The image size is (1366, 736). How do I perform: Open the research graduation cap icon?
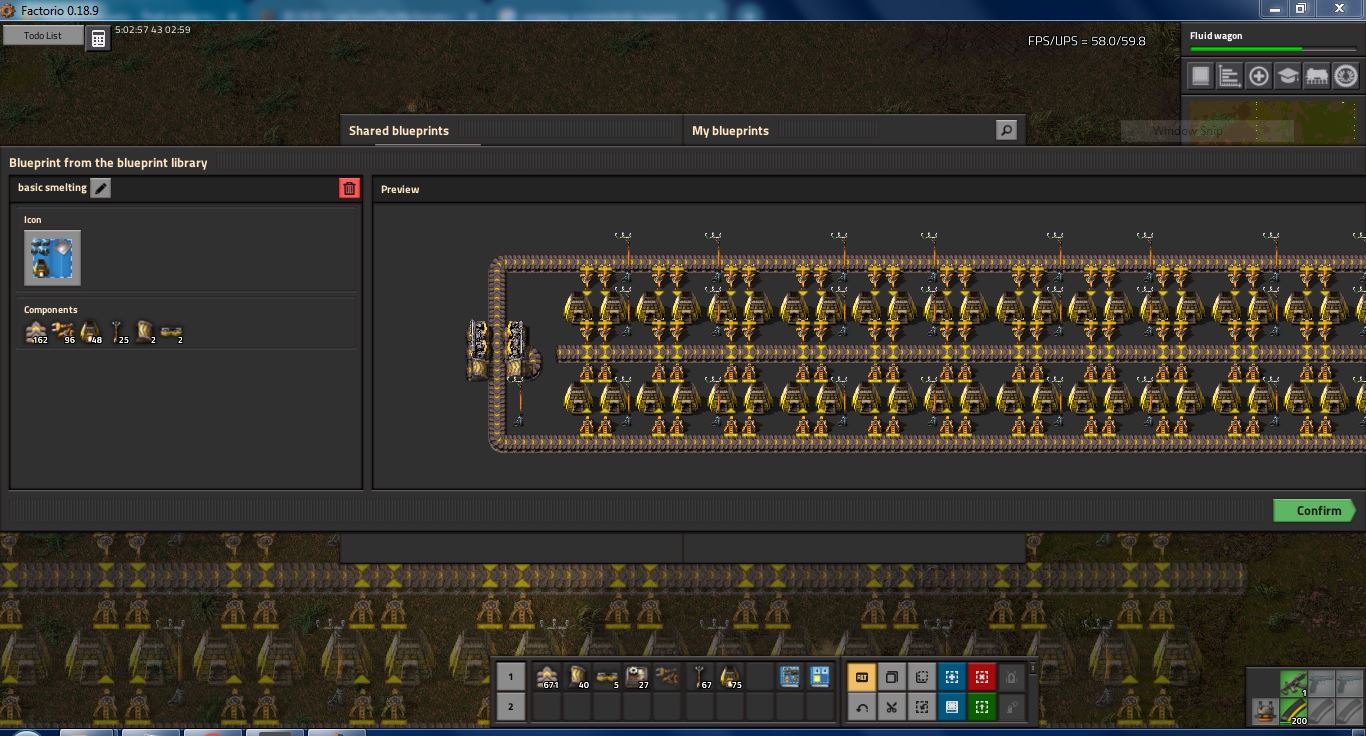(x=1288, y=76)
